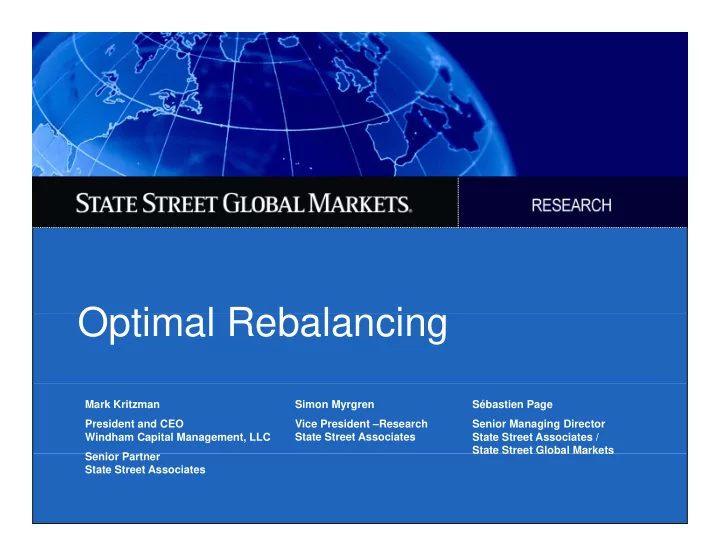Click State Street Associates / line
The height and width of the screenshot is (557, 720).
(535, 437)
